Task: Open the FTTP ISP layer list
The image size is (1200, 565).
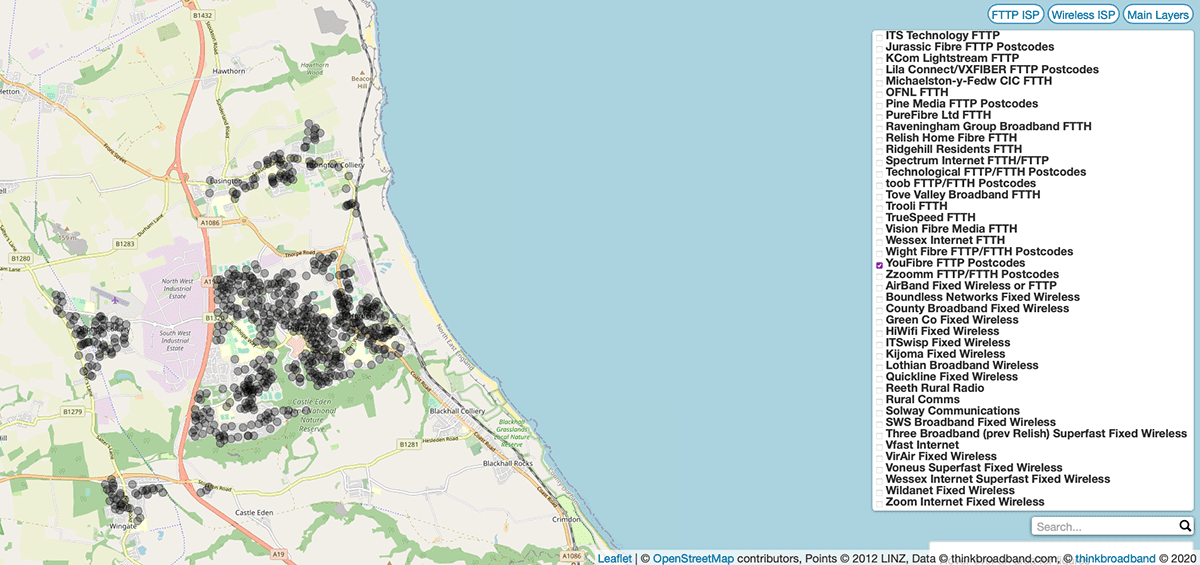Action: pos(1015,15)
